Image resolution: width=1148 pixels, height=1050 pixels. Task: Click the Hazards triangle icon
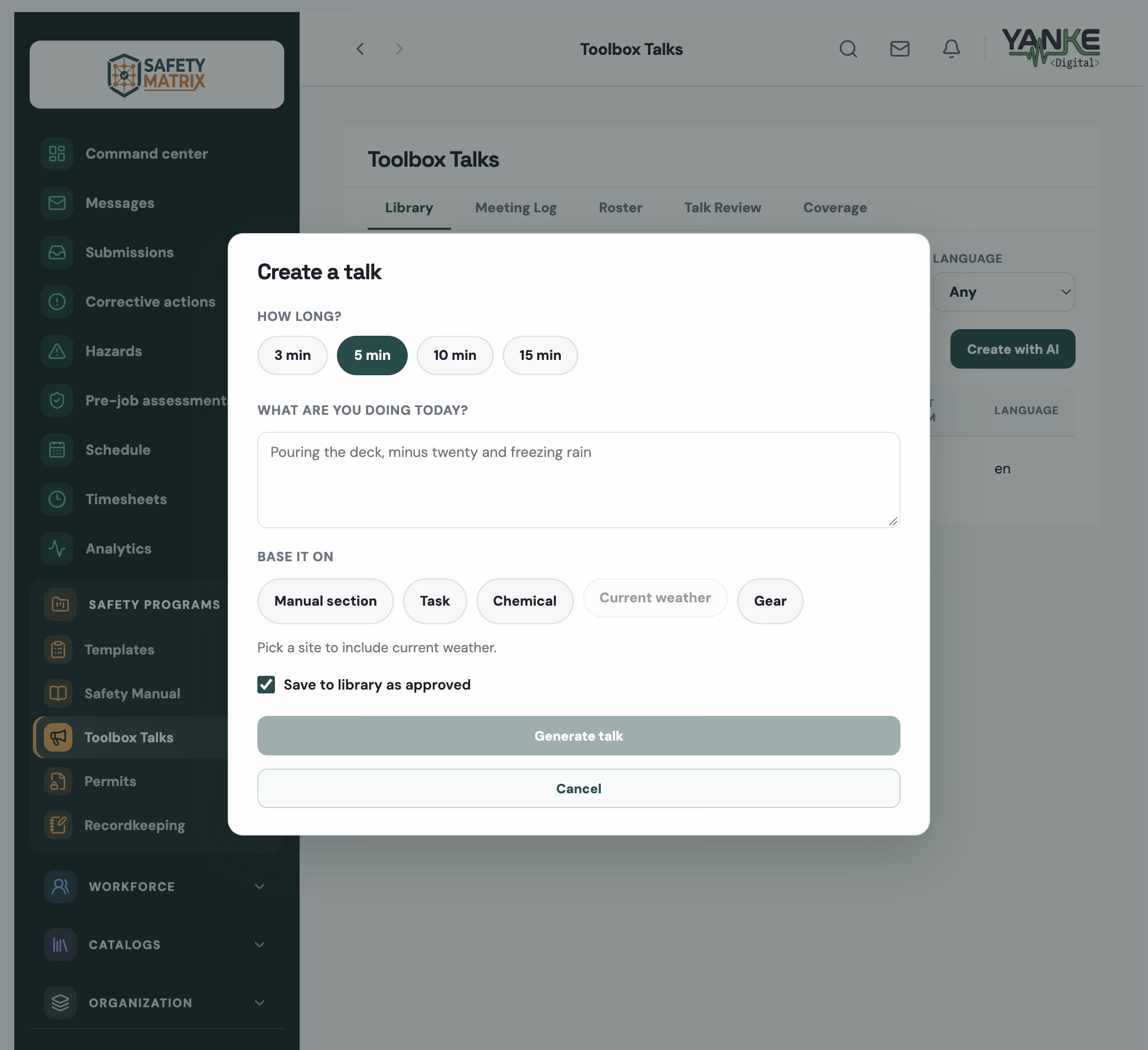(x=57, y=351)
